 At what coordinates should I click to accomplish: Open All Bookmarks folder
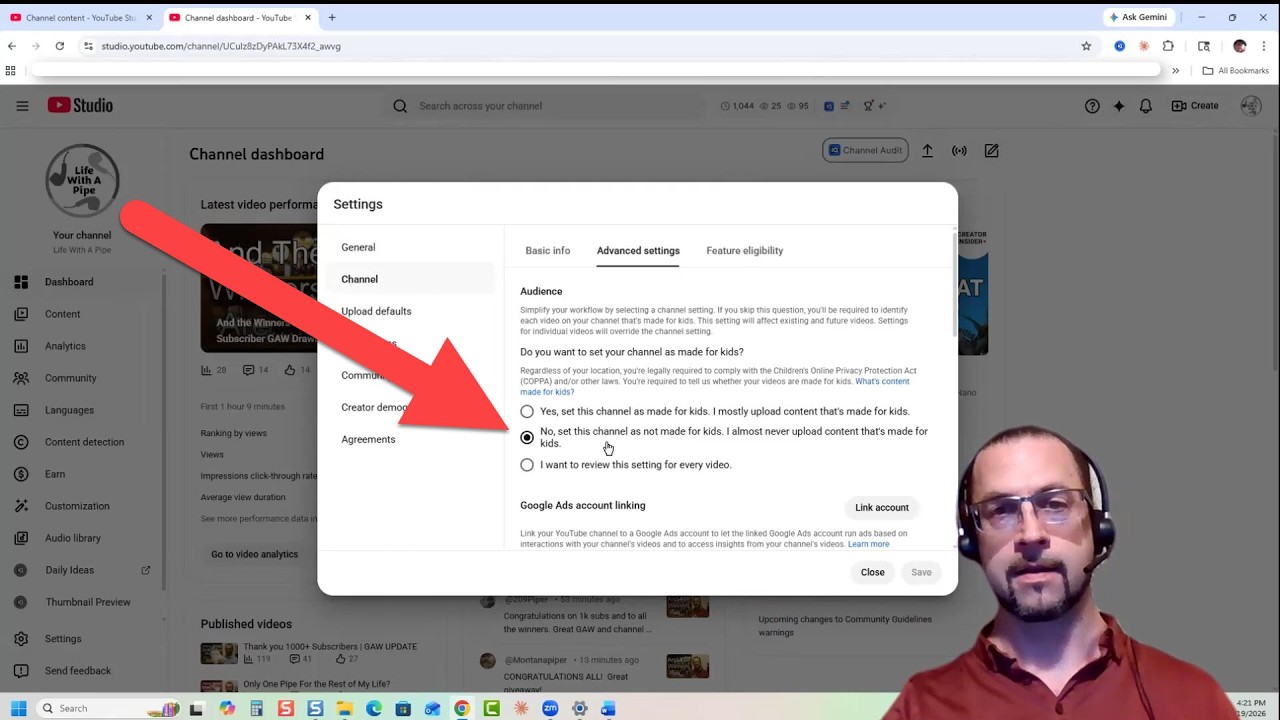[x=1236, y=71]
